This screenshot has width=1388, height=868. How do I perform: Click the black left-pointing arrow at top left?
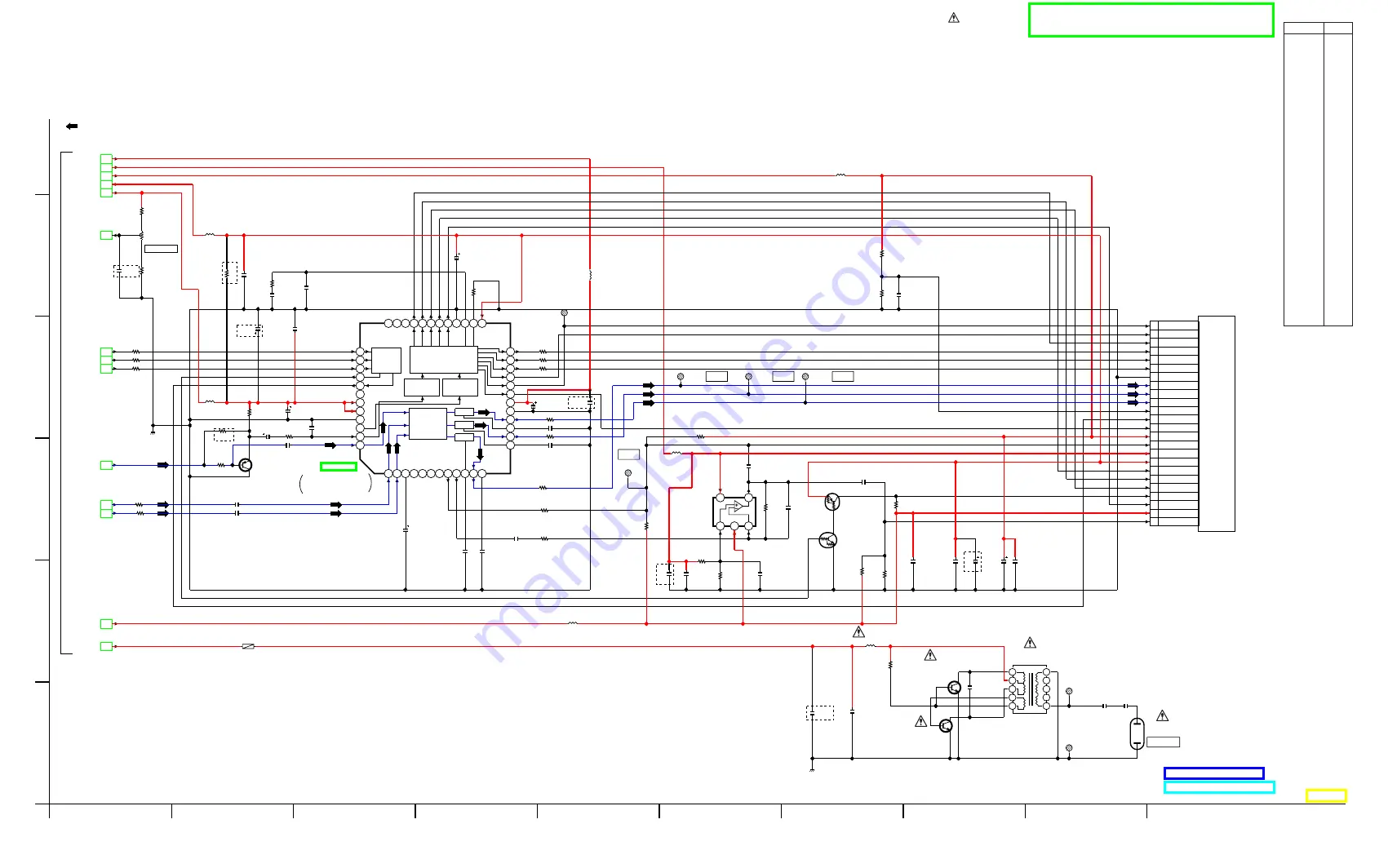72,126
